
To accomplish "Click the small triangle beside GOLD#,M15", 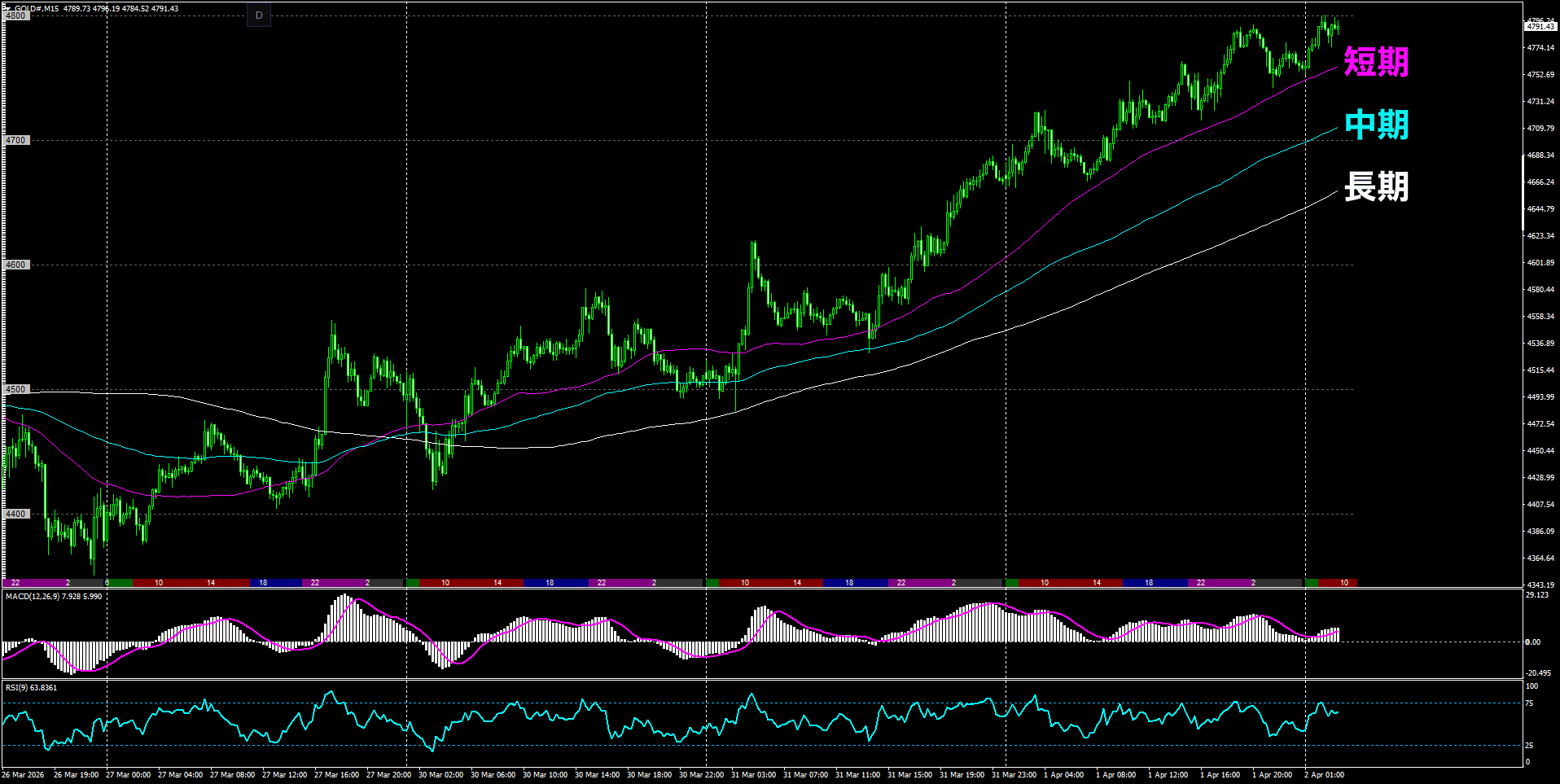I will (7, 8).
